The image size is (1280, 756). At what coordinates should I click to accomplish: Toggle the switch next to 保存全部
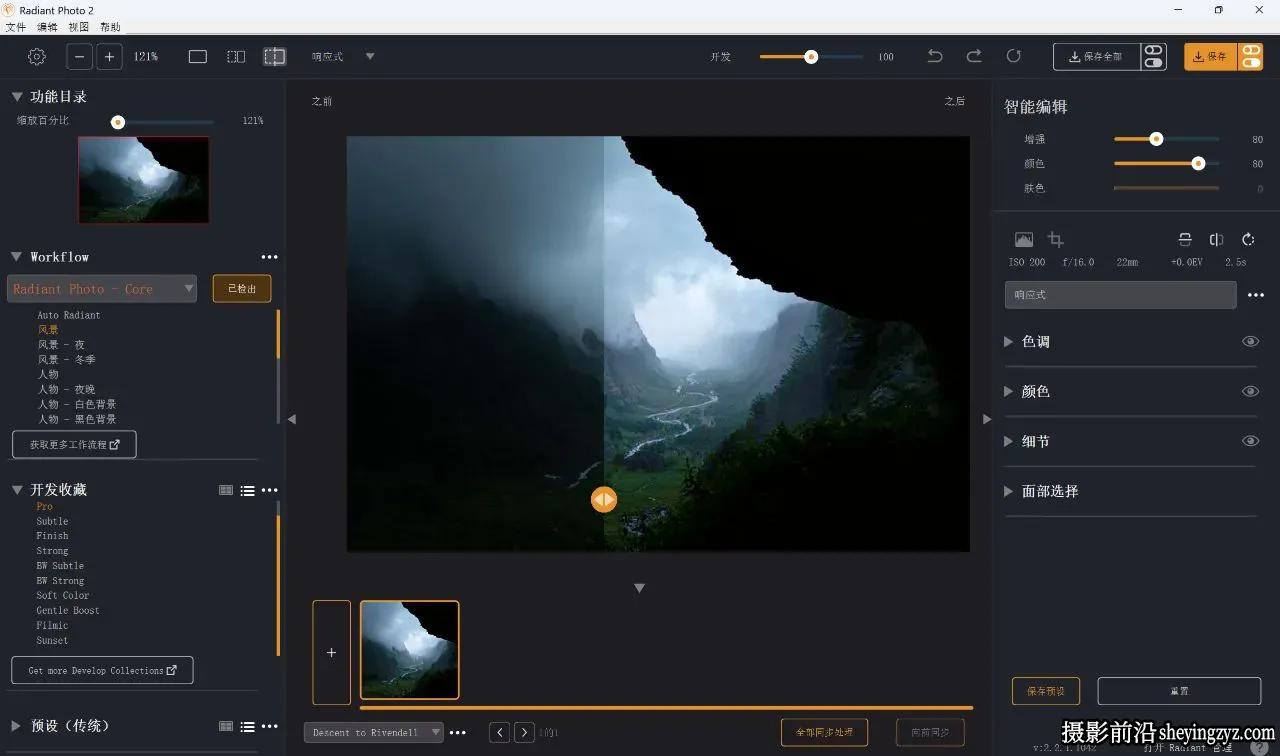(1154, 57)
